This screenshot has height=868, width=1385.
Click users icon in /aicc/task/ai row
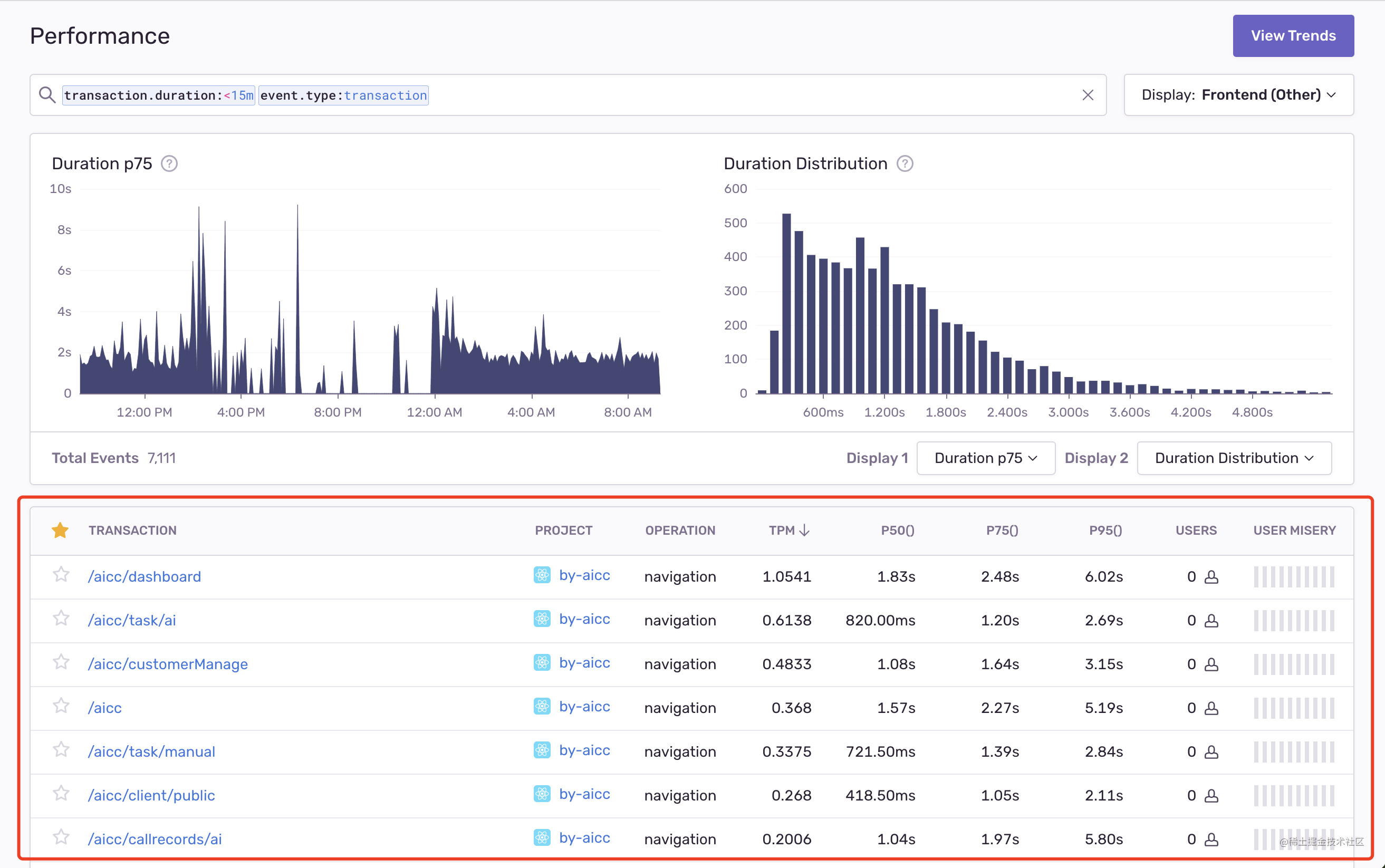point(1211,621)
